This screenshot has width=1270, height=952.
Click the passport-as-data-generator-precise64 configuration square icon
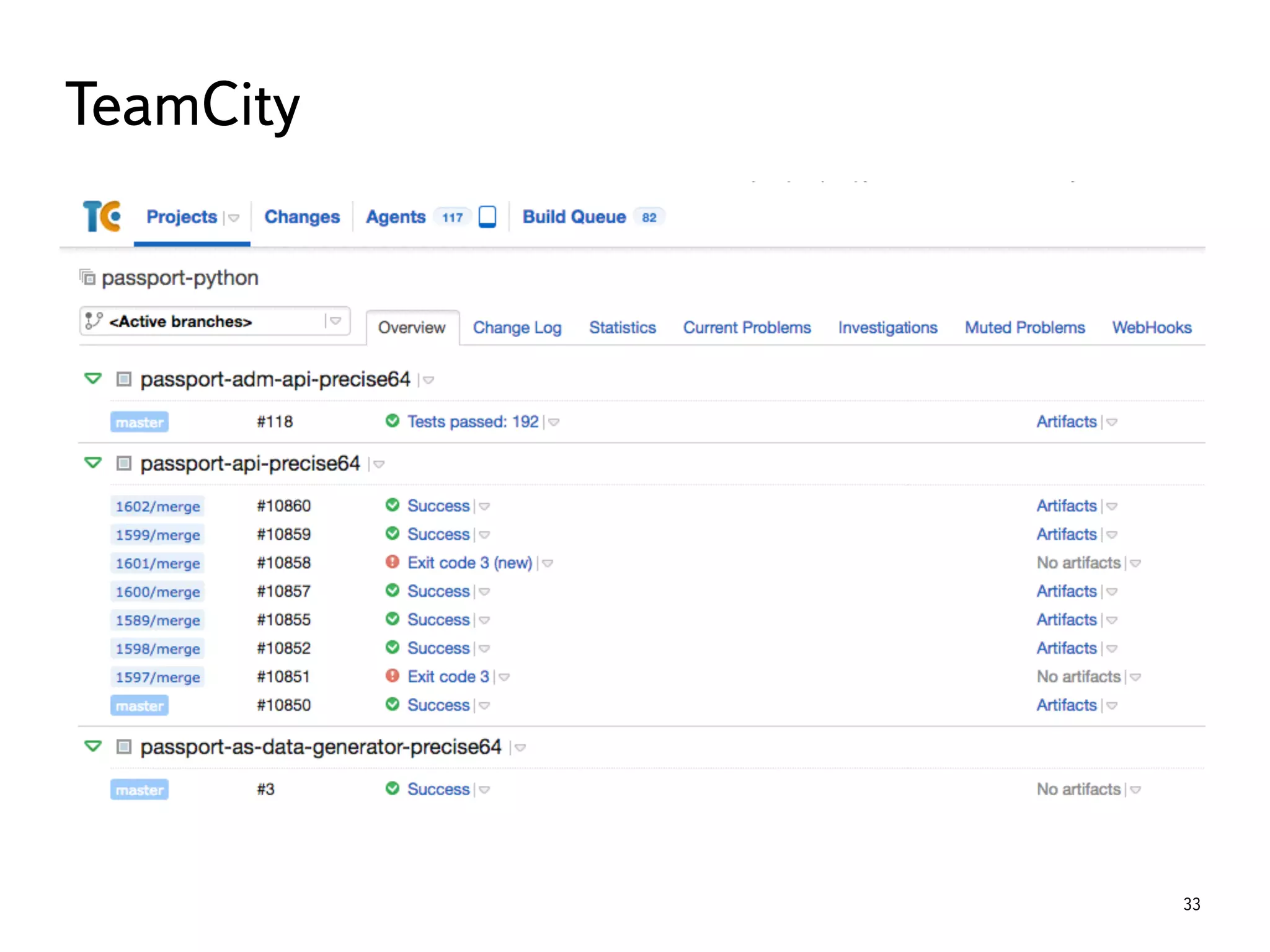[124, 746]
